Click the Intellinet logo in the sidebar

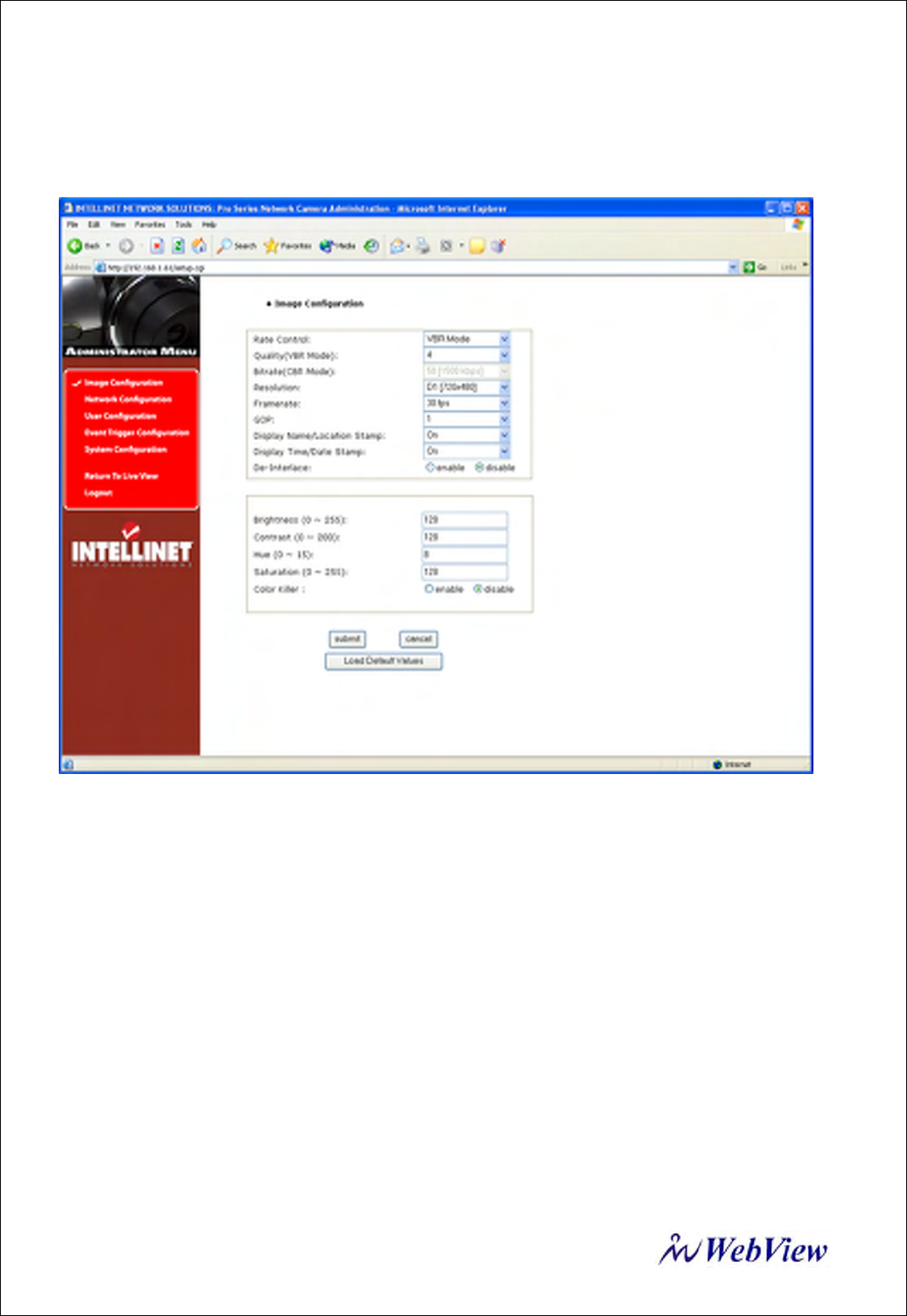pos(132,546)
